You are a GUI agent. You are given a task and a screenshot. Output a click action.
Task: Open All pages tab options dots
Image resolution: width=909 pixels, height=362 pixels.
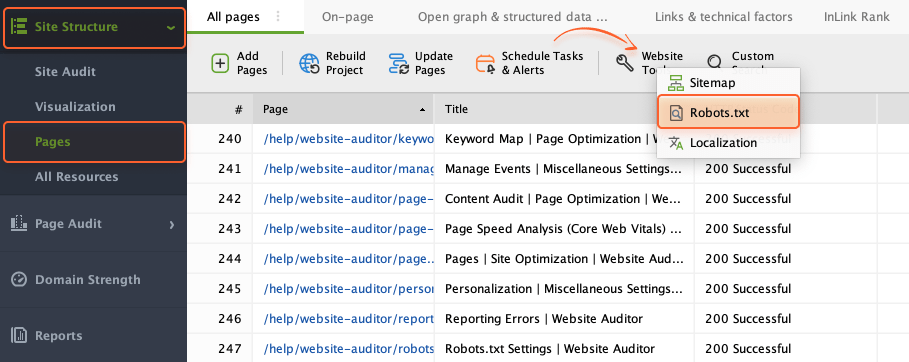coord(278,16)
